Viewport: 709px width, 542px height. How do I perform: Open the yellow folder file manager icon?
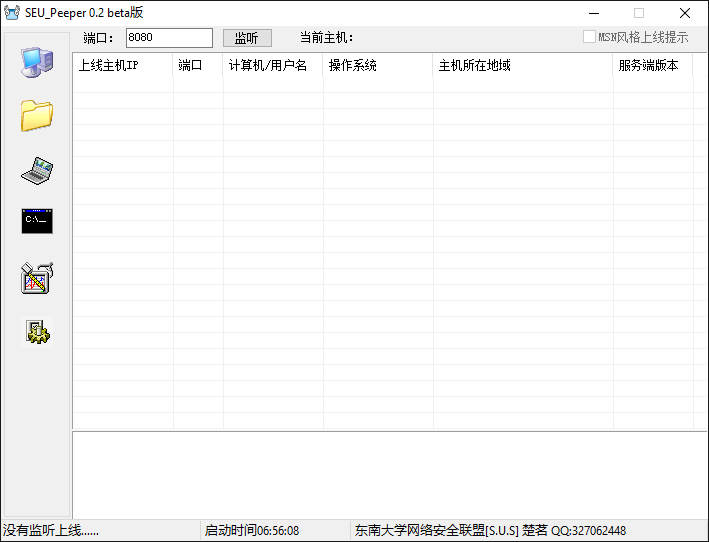[37, 116]
